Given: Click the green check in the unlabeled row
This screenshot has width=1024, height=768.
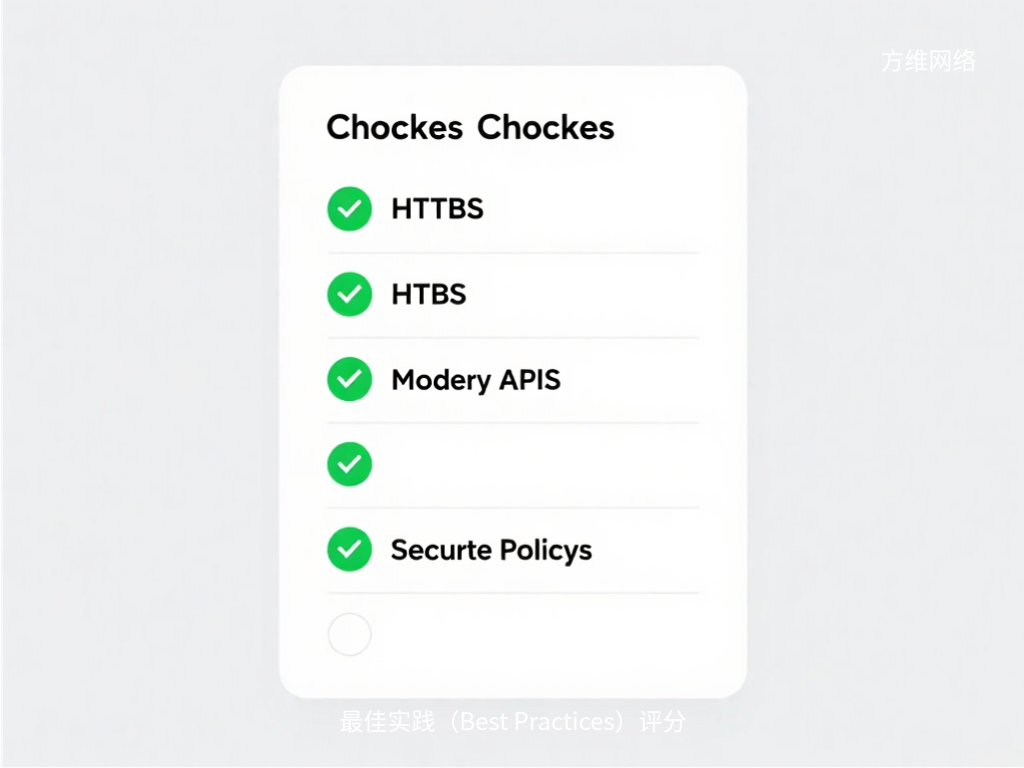Looking at the screenshot, I should (x=349, y=464).
